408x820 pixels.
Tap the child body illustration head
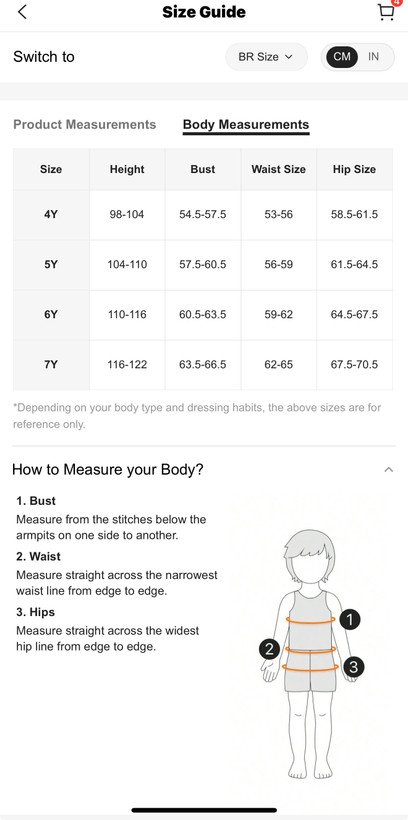pyautogui.click(x=309, y=557)
